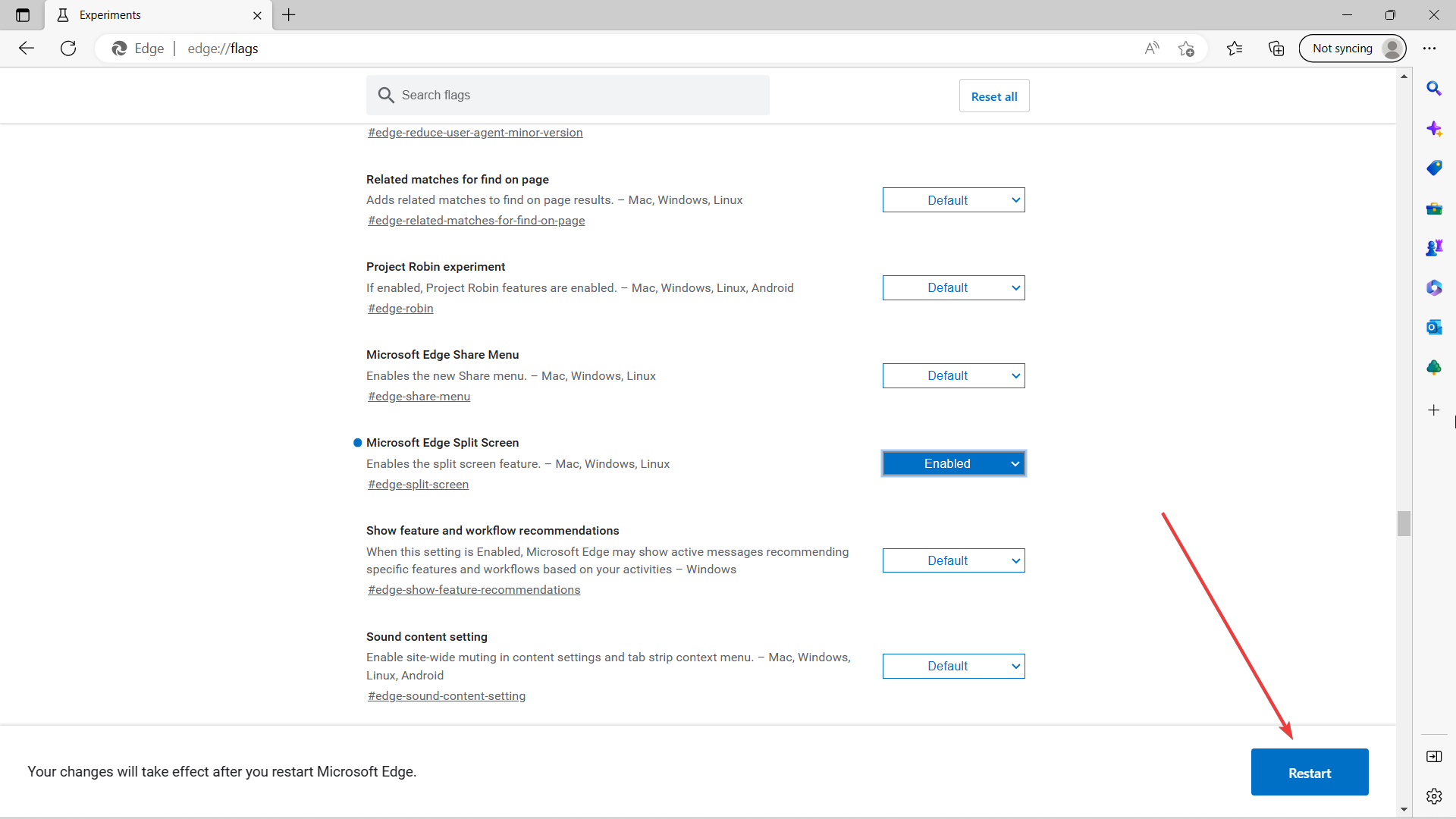The height and width of the screenshot is (819, 1456).
Task: Click the vertical scrollbar thumb
Action: coord(1404,523)
